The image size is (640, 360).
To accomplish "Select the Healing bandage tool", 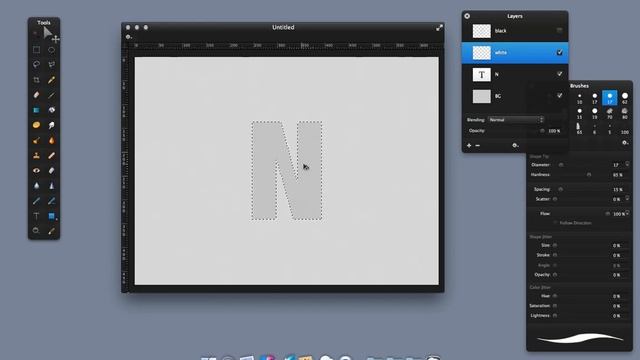I will pos(51,156).
